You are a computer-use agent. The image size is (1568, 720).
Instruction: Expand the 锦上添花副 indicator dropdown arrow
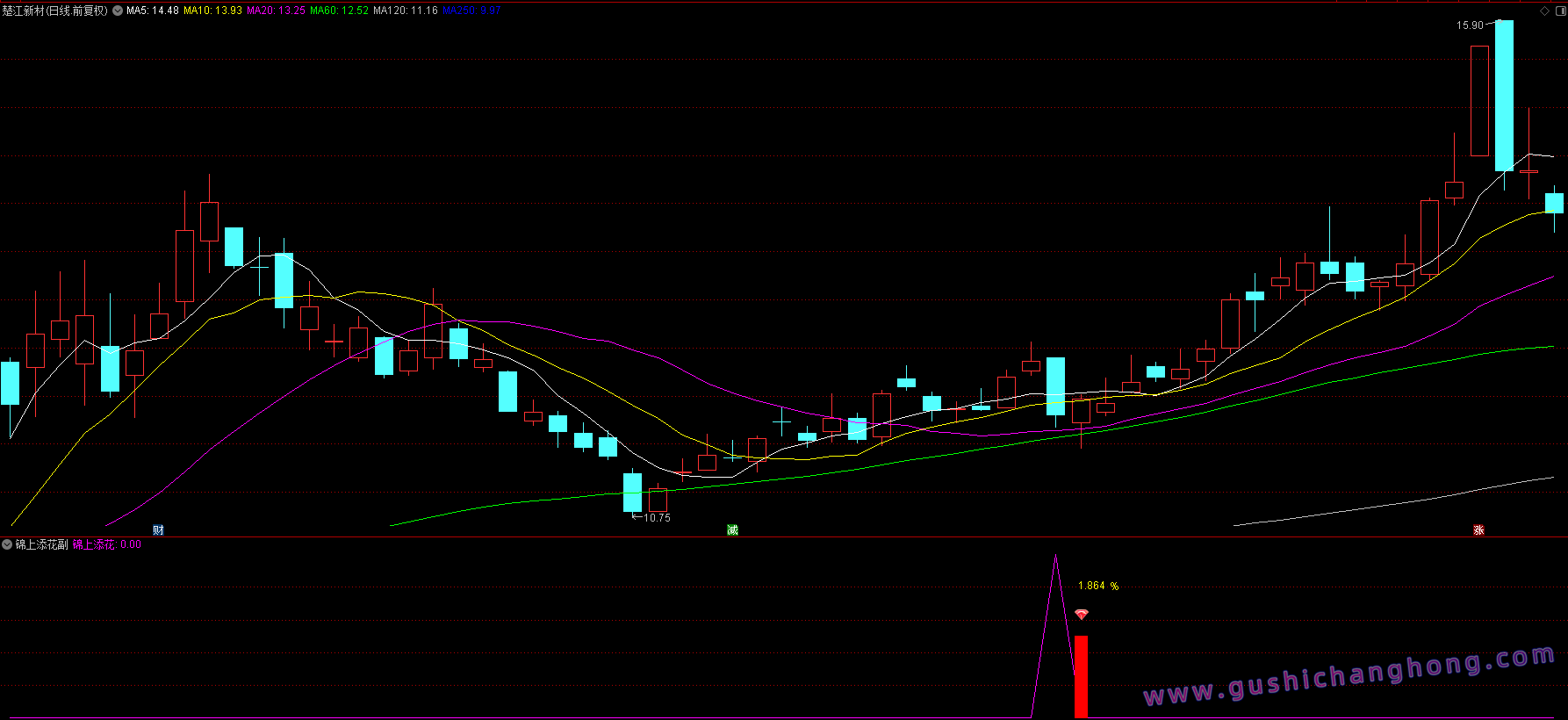click(x=7, y=545)
